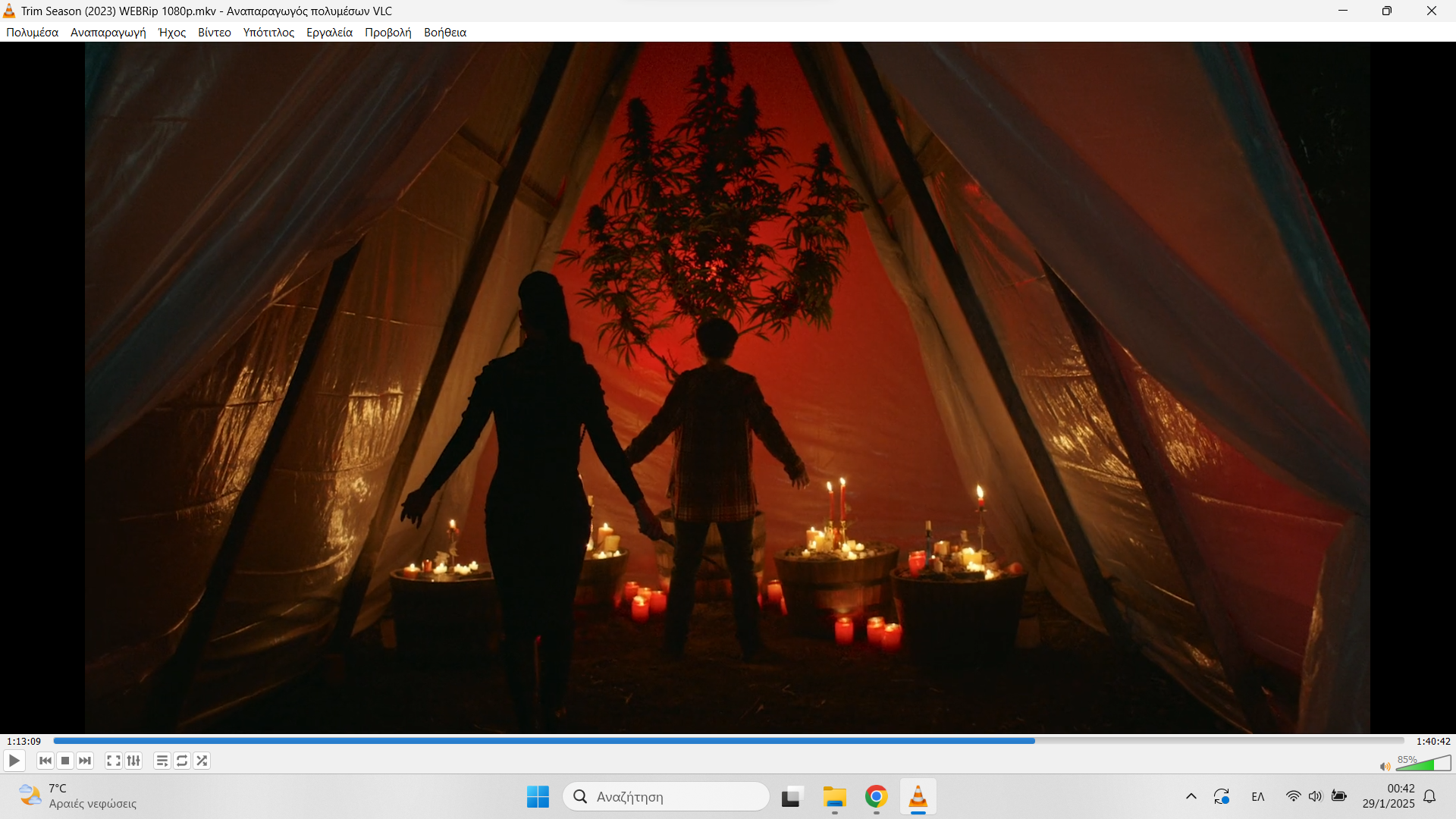Click the seek bar timeline
This screenshot has width=1456, height=819.
[728, 741]
